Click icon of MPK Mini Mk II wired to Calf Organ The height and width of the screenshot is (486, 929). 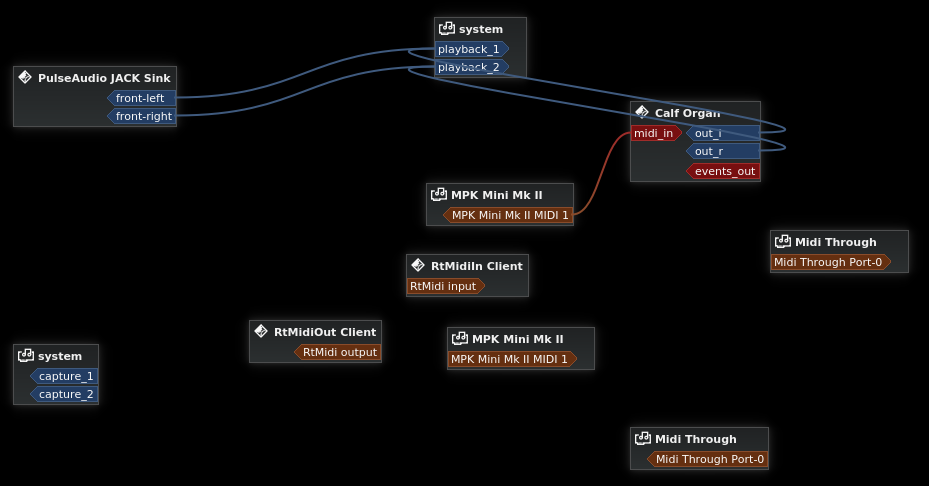pos(439,194)
